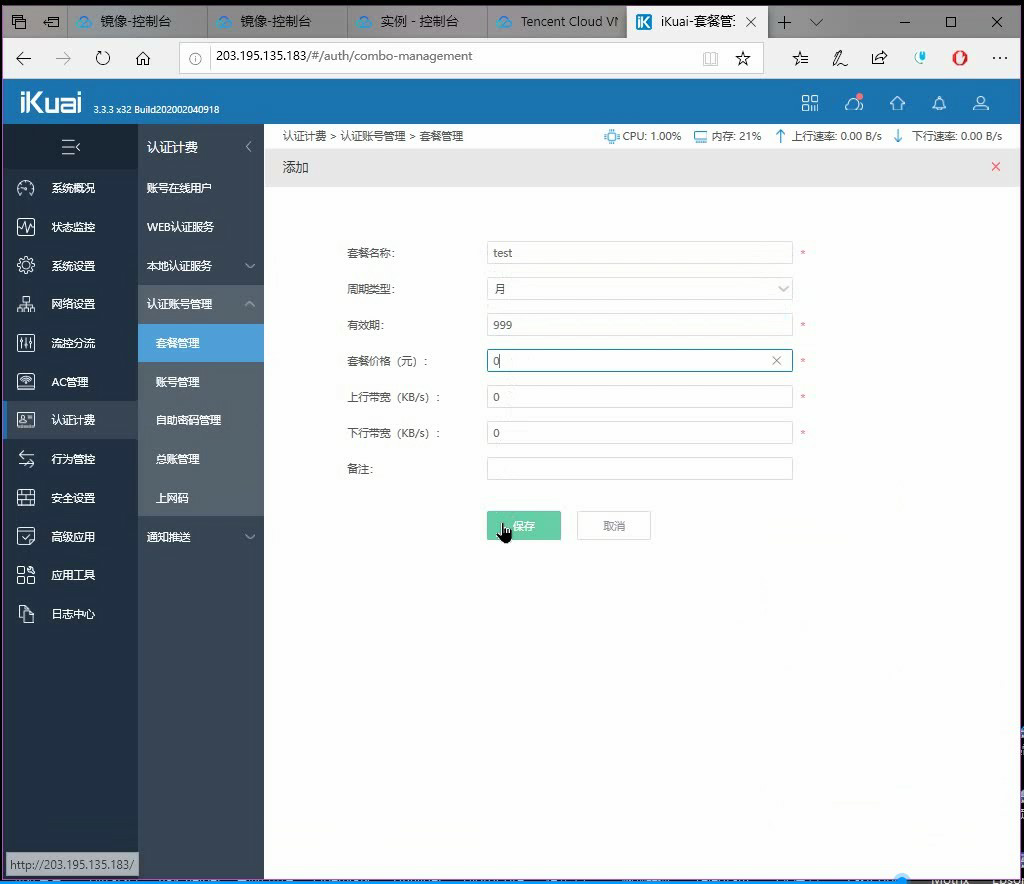Screen dimensions: 1024x884
Task: Open 账号管理 in the submenu
Action: (x=178, y=382)
